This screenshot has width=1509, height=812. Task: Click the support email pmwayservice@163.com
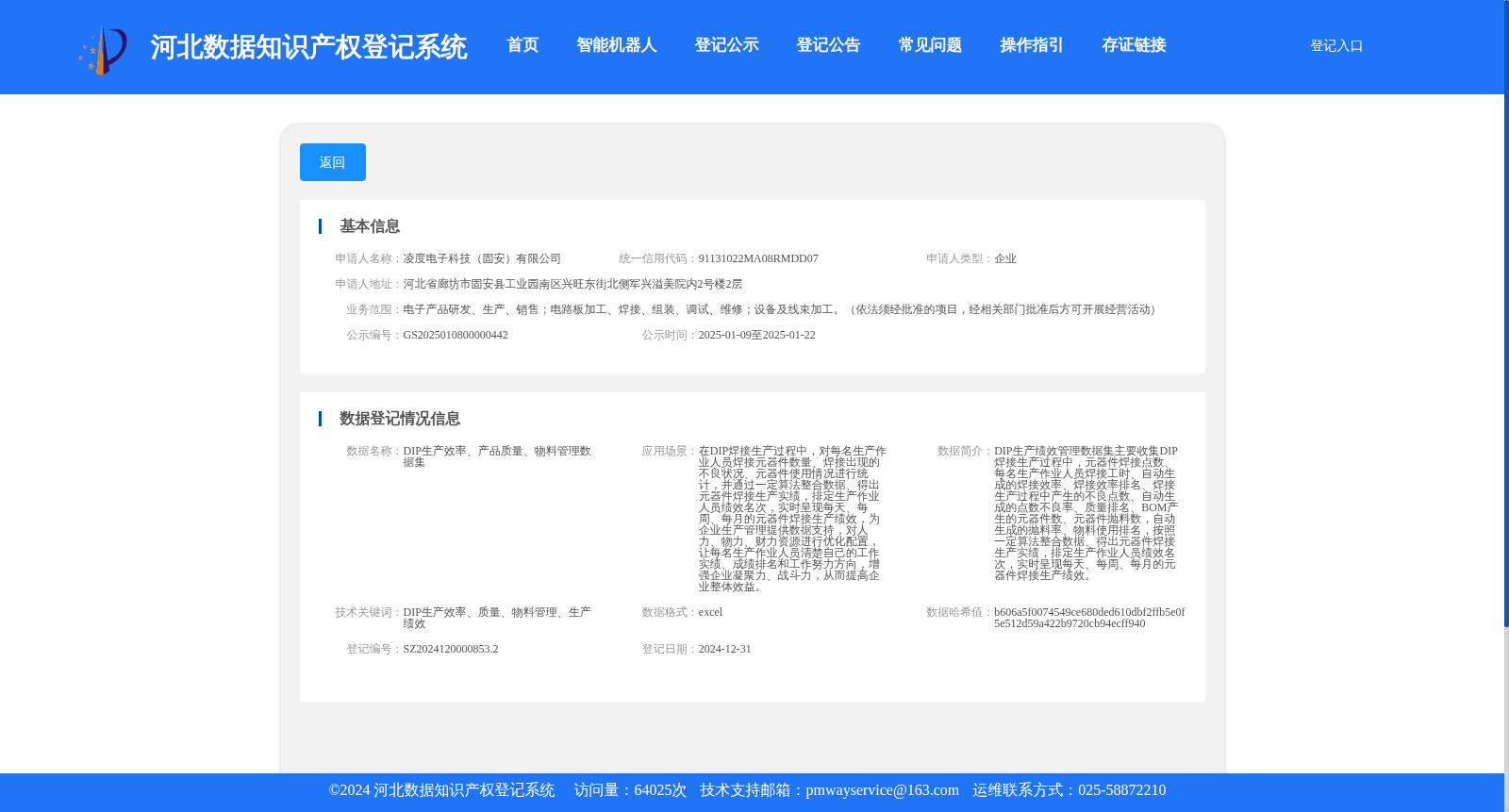click(x=882, y=790)
